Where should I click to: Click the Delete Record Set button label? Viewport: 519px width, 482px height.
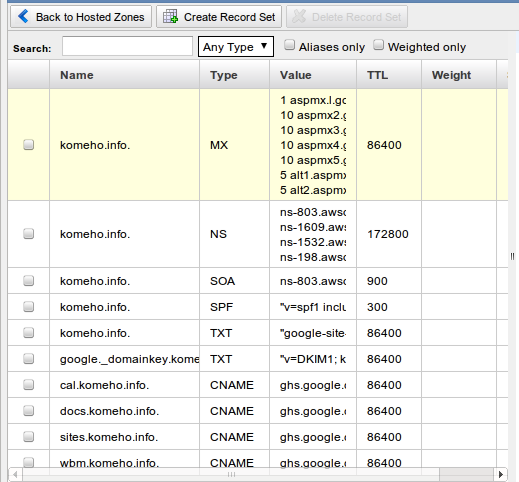tap(356, 17)
